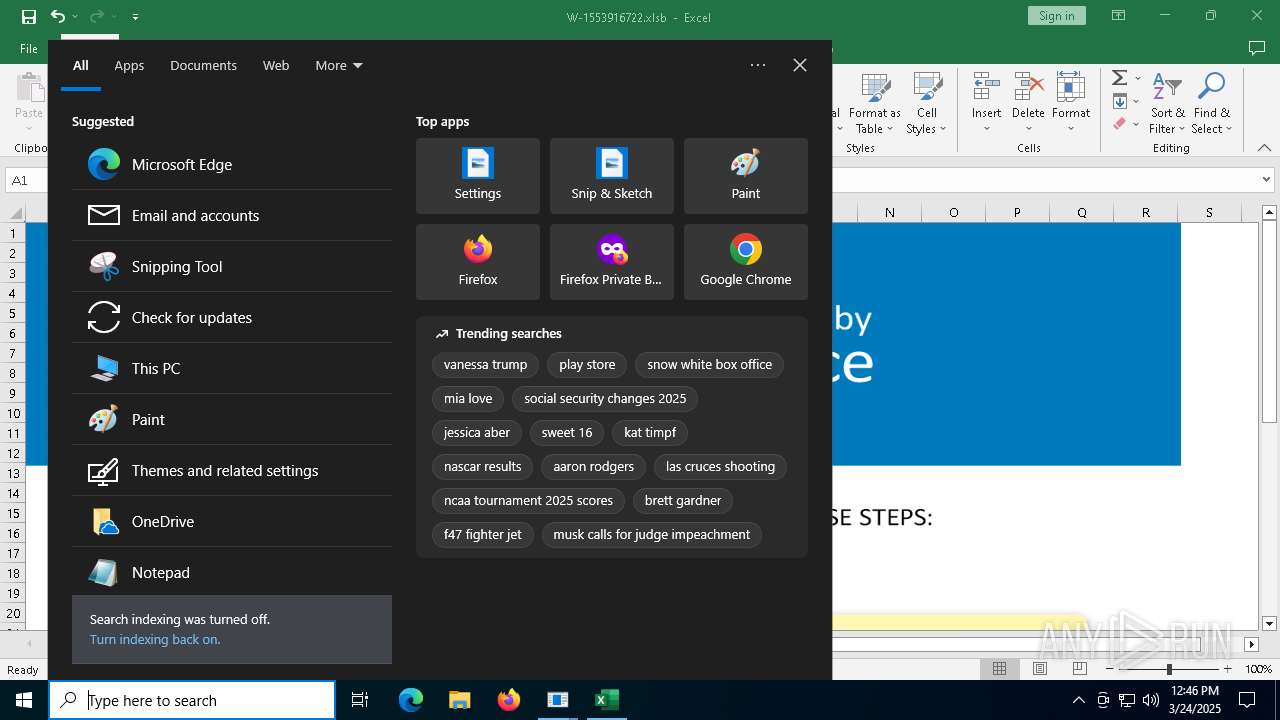Click zoom out minus in Excel
1280x720 pixels.
pyautogui.click(x=1110, y=669)
